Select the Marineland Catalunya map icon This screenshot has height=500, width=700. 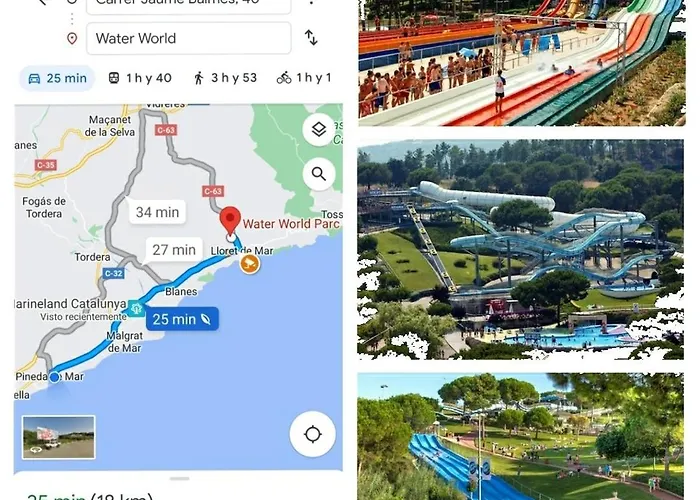click(x=136, y=308)
